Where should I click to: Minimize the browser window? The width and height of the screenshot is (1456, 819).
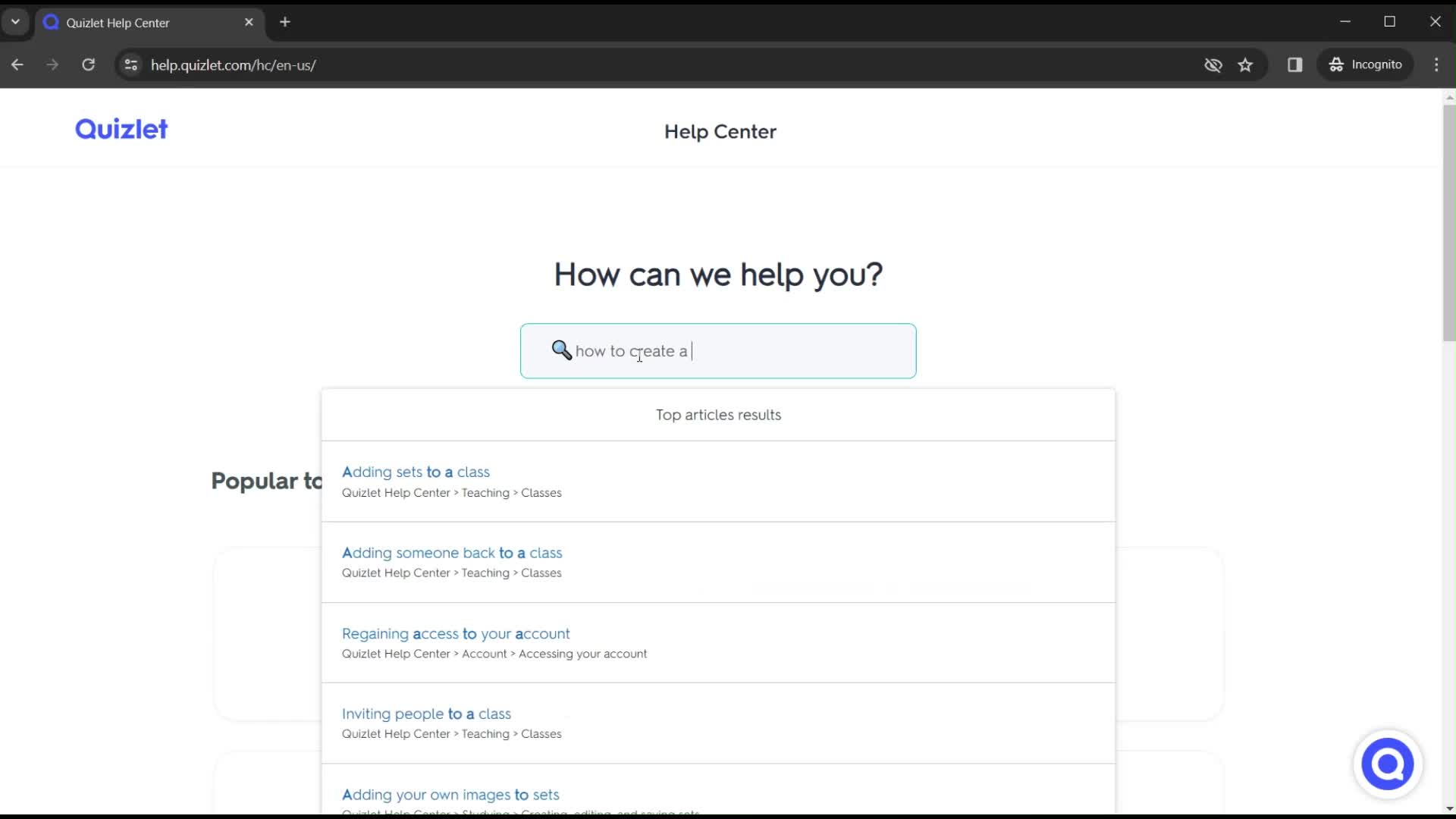1345,22
